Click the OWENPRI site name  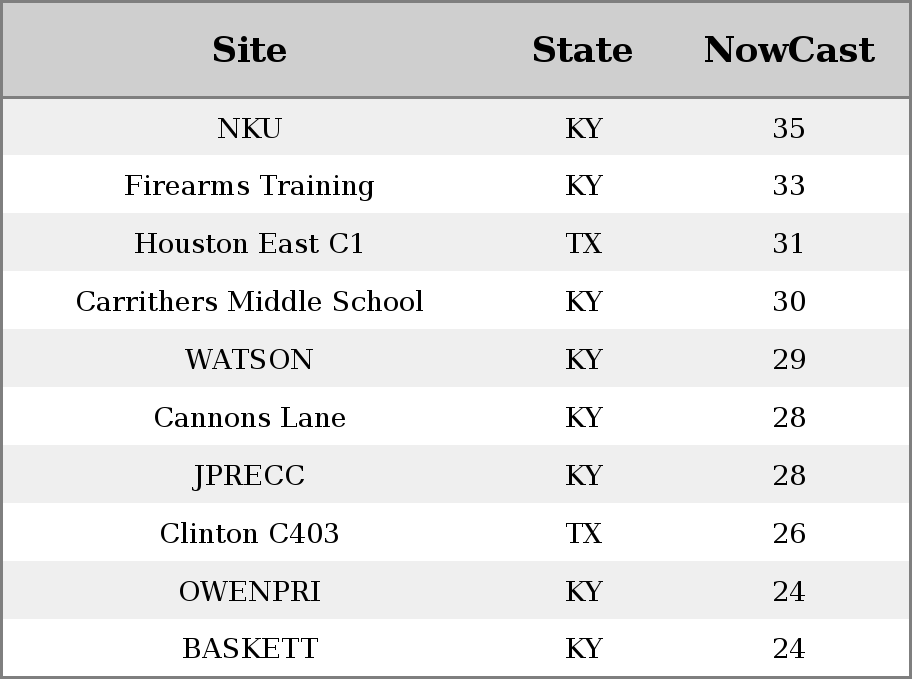click(x=249, y=591)
